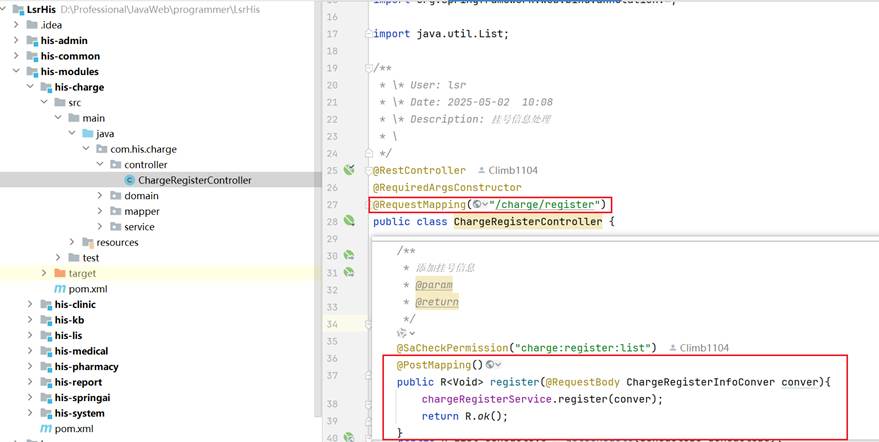Click chargeRegisterService in the method body

point(487,399)
